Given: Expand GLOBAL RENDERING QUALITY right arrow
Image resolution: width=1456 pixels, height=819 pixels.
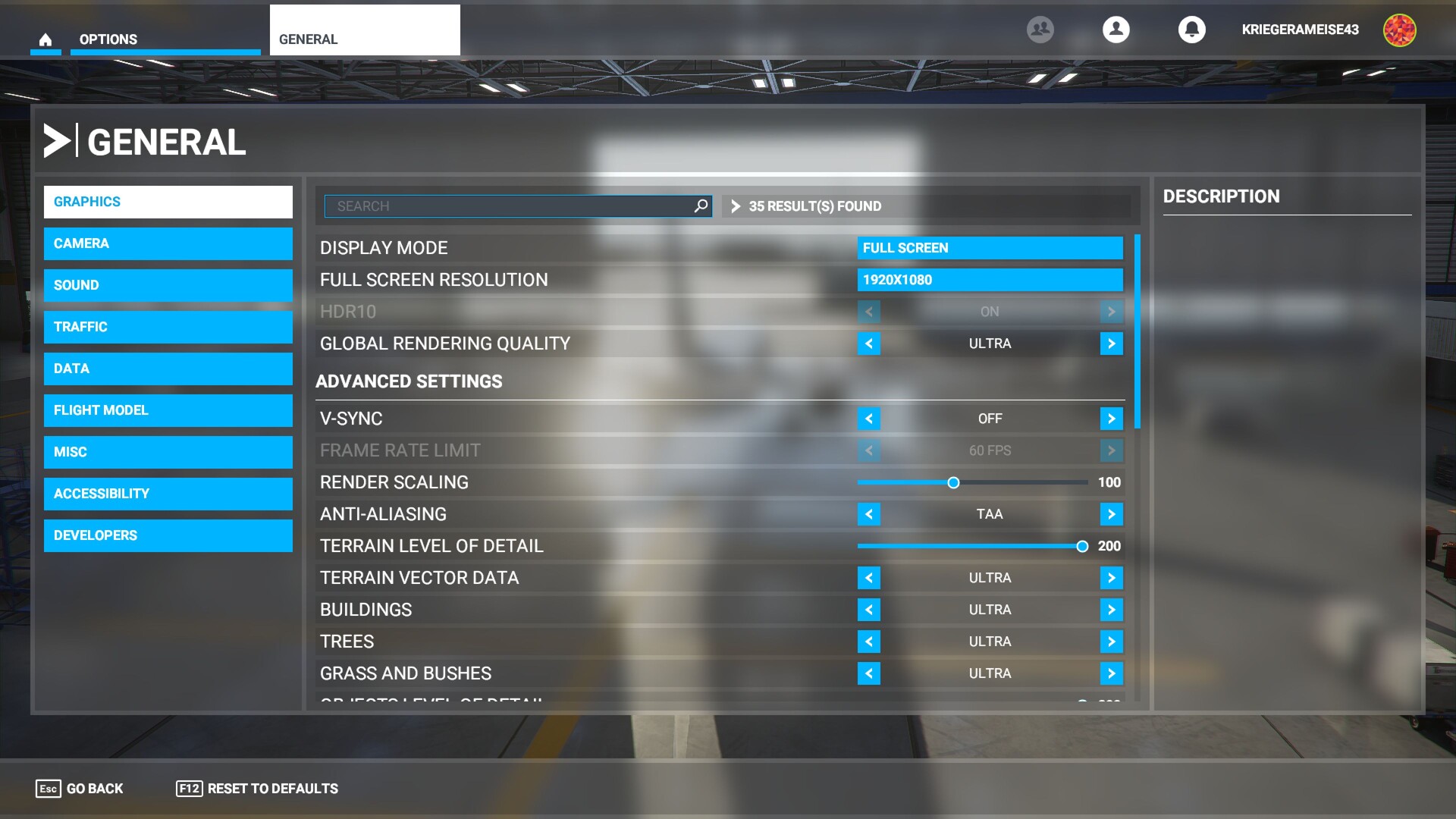Looking at the screenshot, I should 1111,343.
